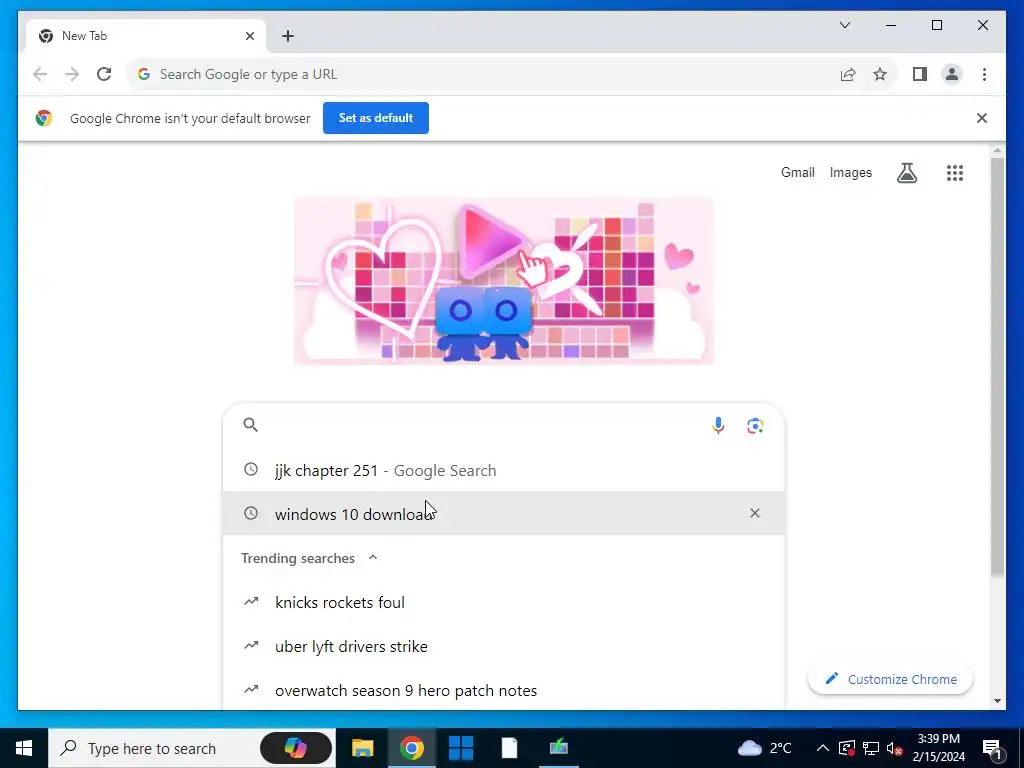1024x768 pixels.
Task: Open Copilot from the taskbar
Action: coord(295,748)
